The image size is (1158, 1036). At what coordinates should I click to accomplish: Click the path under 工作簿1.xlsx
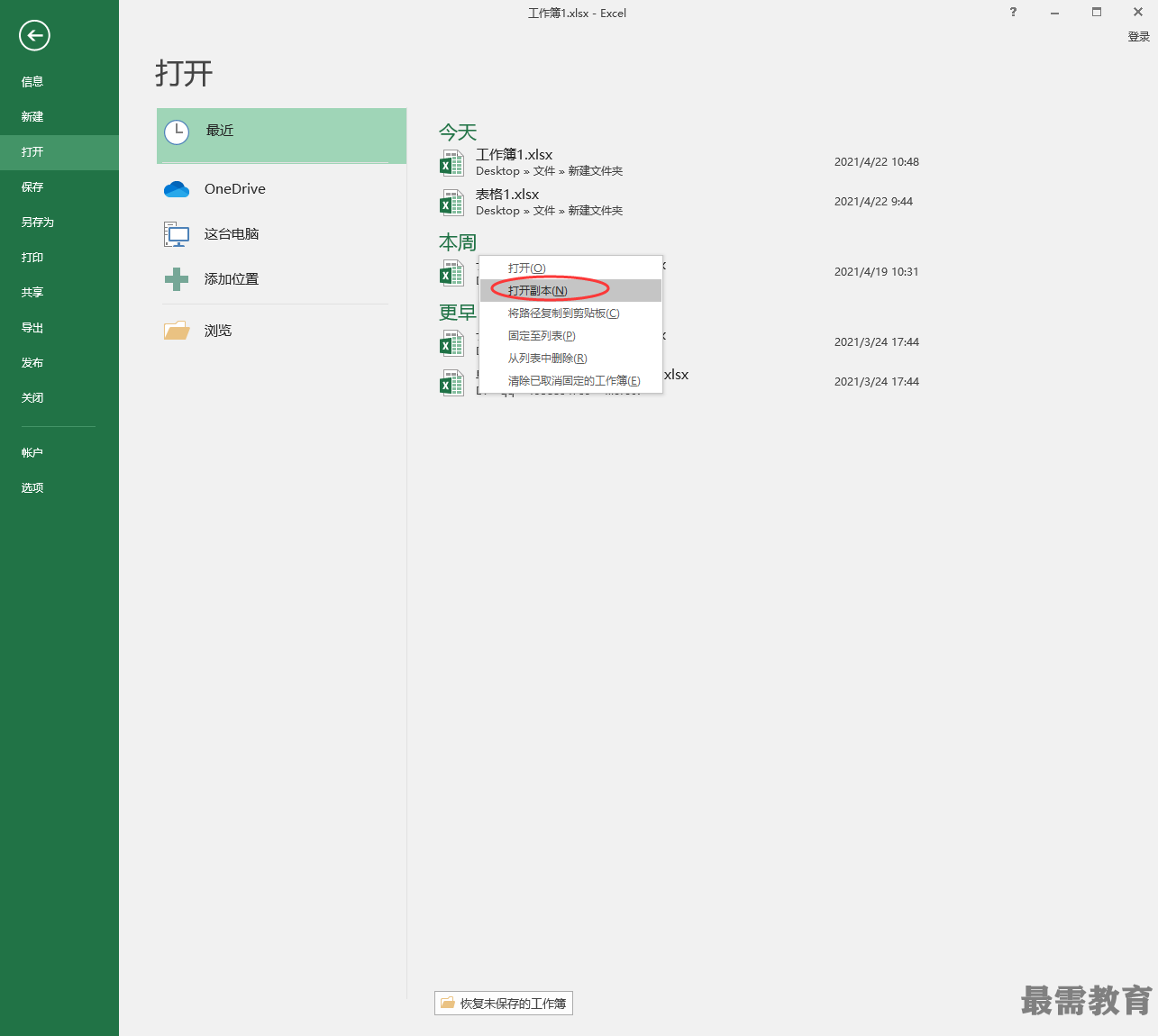[x=550, y=171]
